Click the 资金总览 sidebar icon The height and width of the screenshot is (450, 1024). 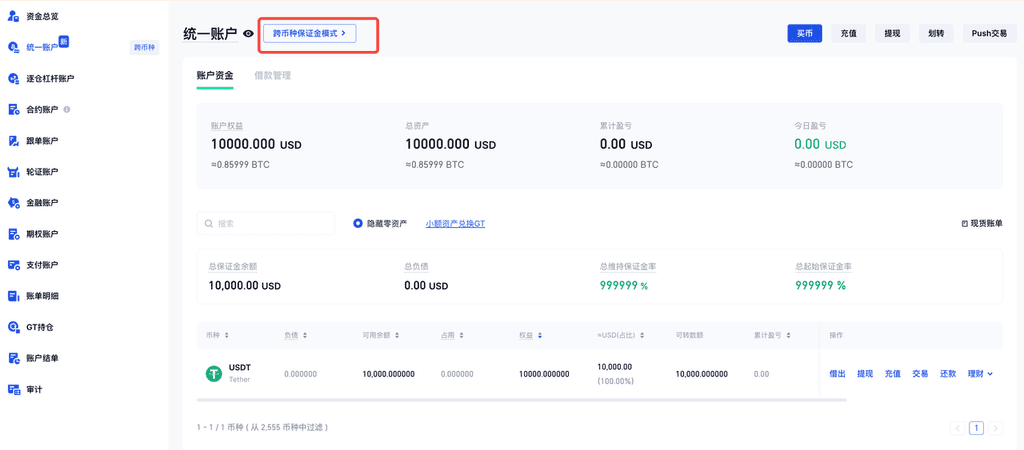click(x=14, y=16)
